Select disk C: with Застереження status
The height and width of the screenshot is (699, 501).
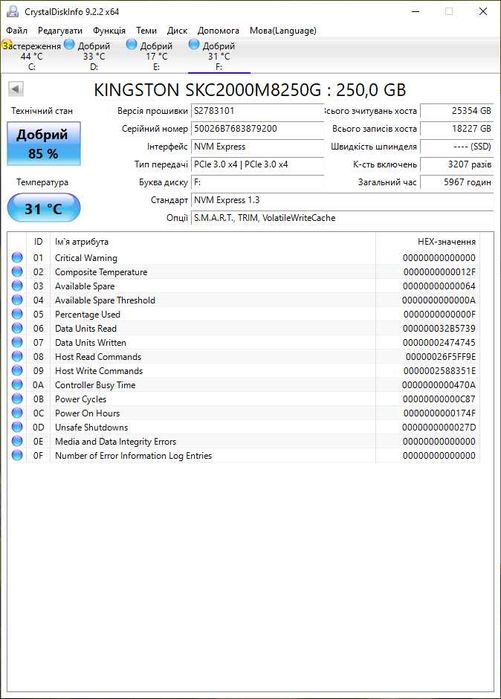[32, 56]
